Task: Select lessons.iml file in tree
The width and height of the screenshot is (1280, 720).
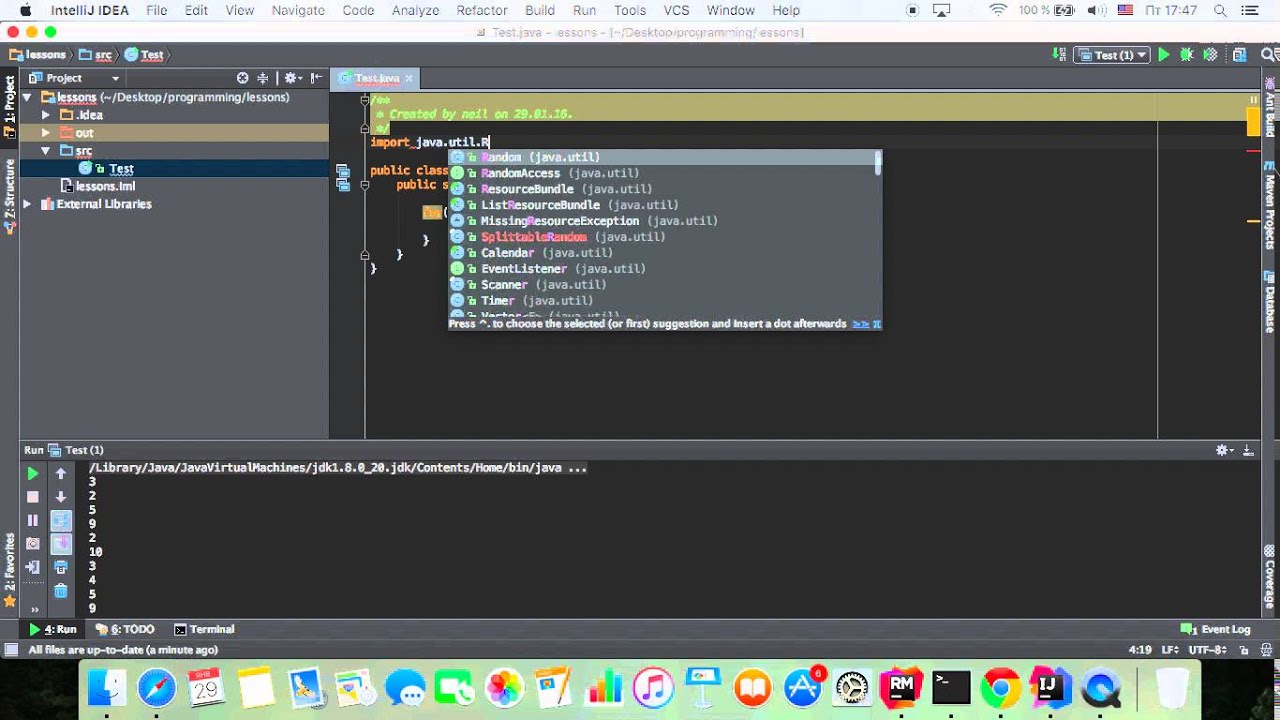Action: [x=105, y=186]
